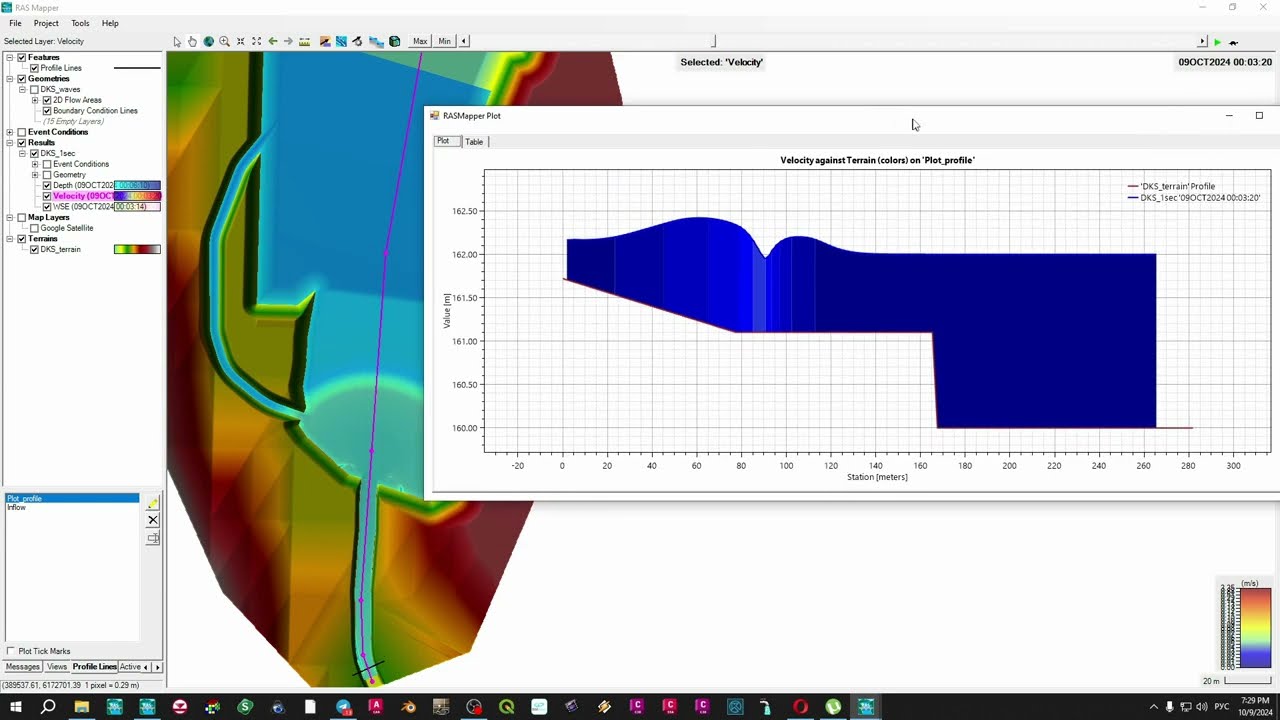The image size is (1280, 720).
Task: Select the measure ruler tool
Action: (305, 41)
